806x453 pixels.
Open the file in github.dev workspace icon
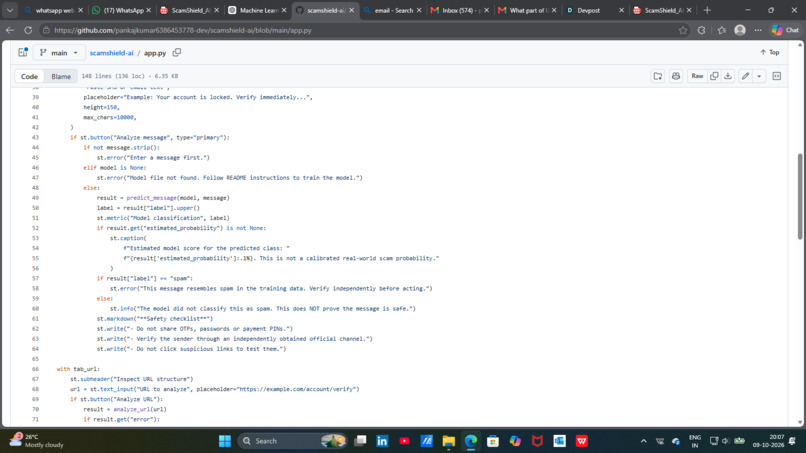coord(658,76)
